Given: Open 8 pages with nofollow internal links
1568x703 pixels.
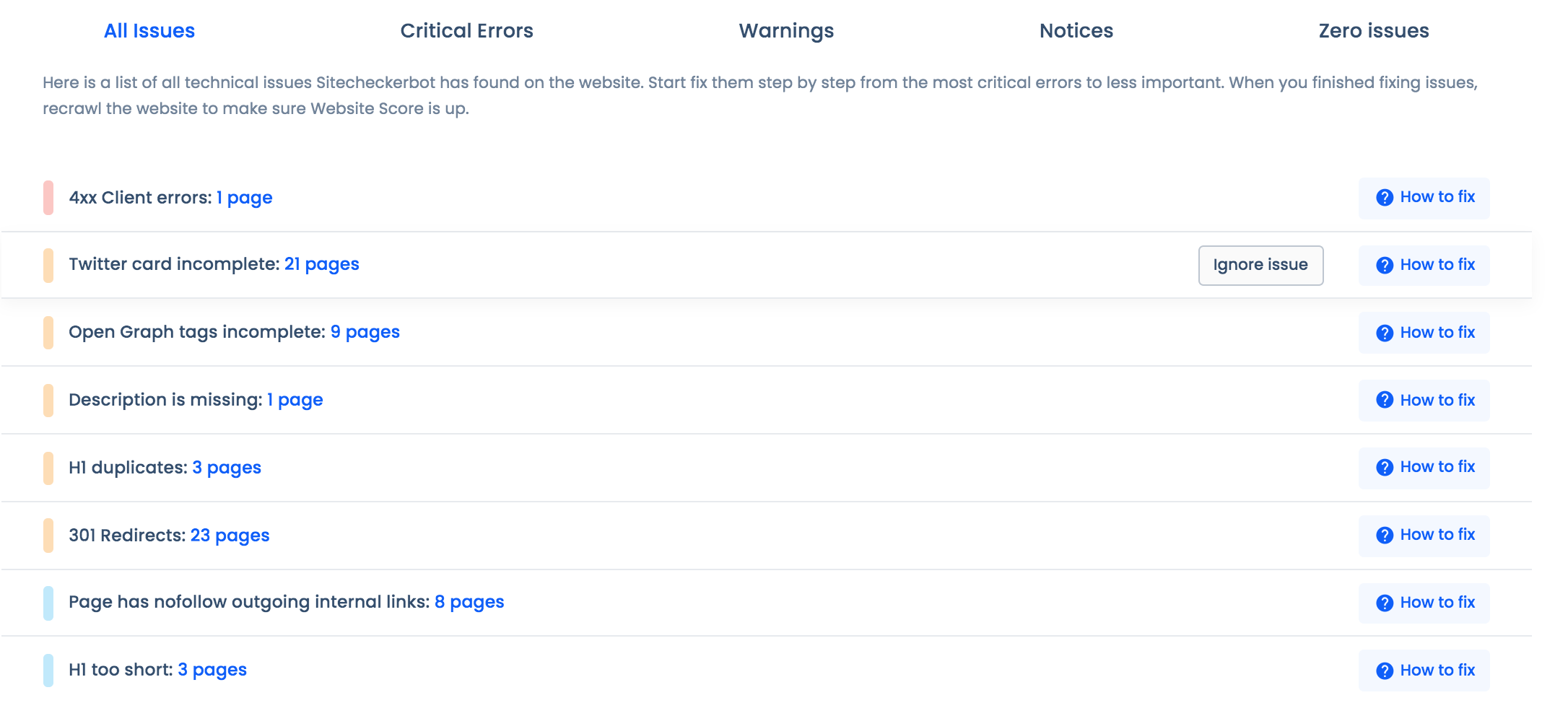Looking at the screenshot, I should [469, 602].
